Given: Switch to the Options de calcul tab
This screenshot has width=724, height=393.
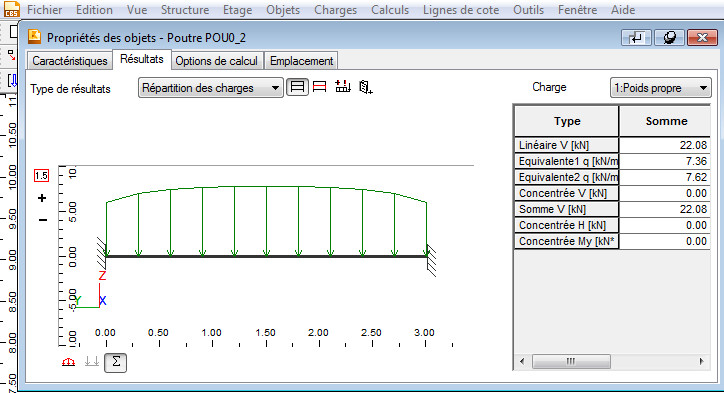Looking at the screenshot, I should click(x=217, y=61).
